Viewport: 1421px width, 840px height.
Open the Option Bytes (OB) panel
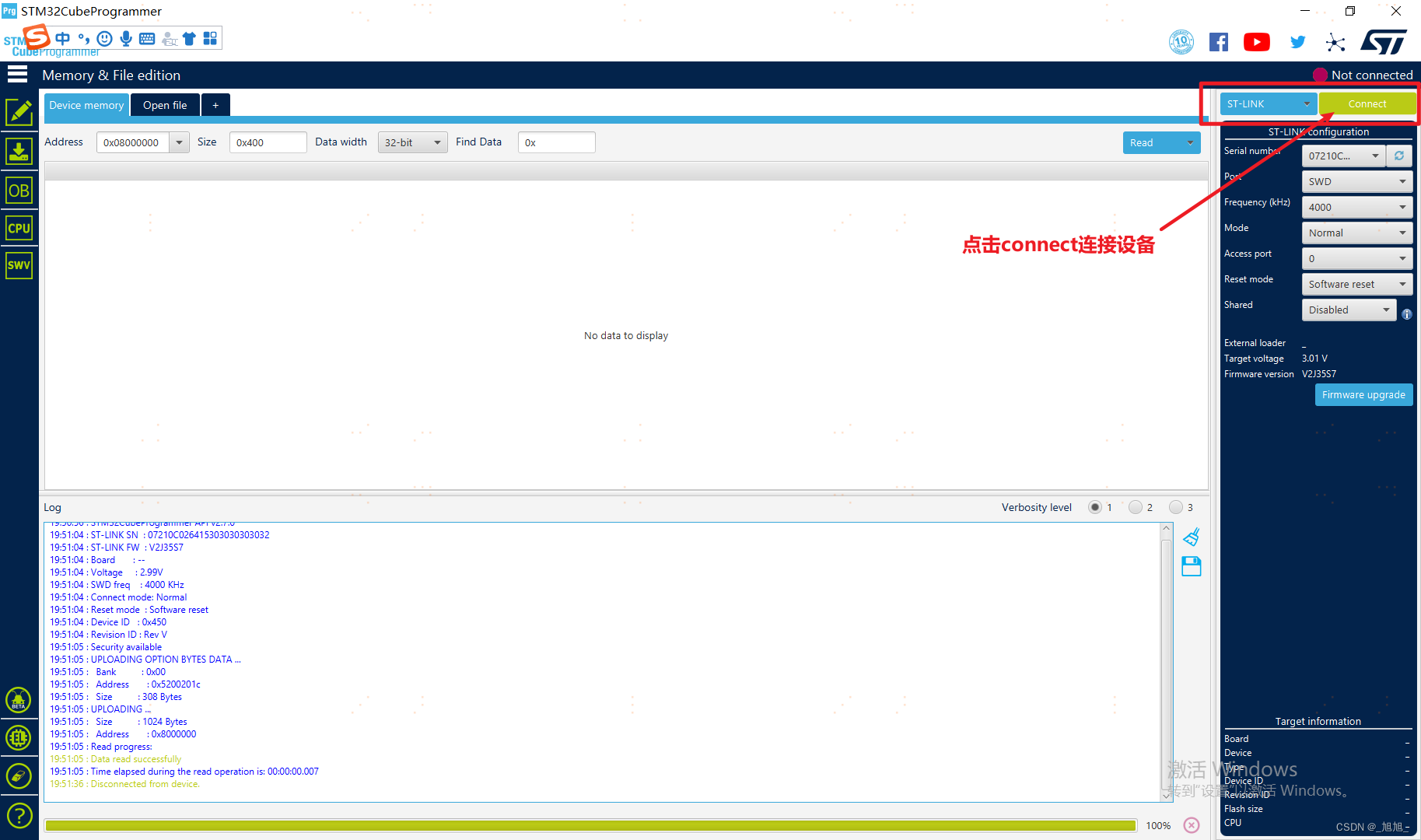coord(19,191)
